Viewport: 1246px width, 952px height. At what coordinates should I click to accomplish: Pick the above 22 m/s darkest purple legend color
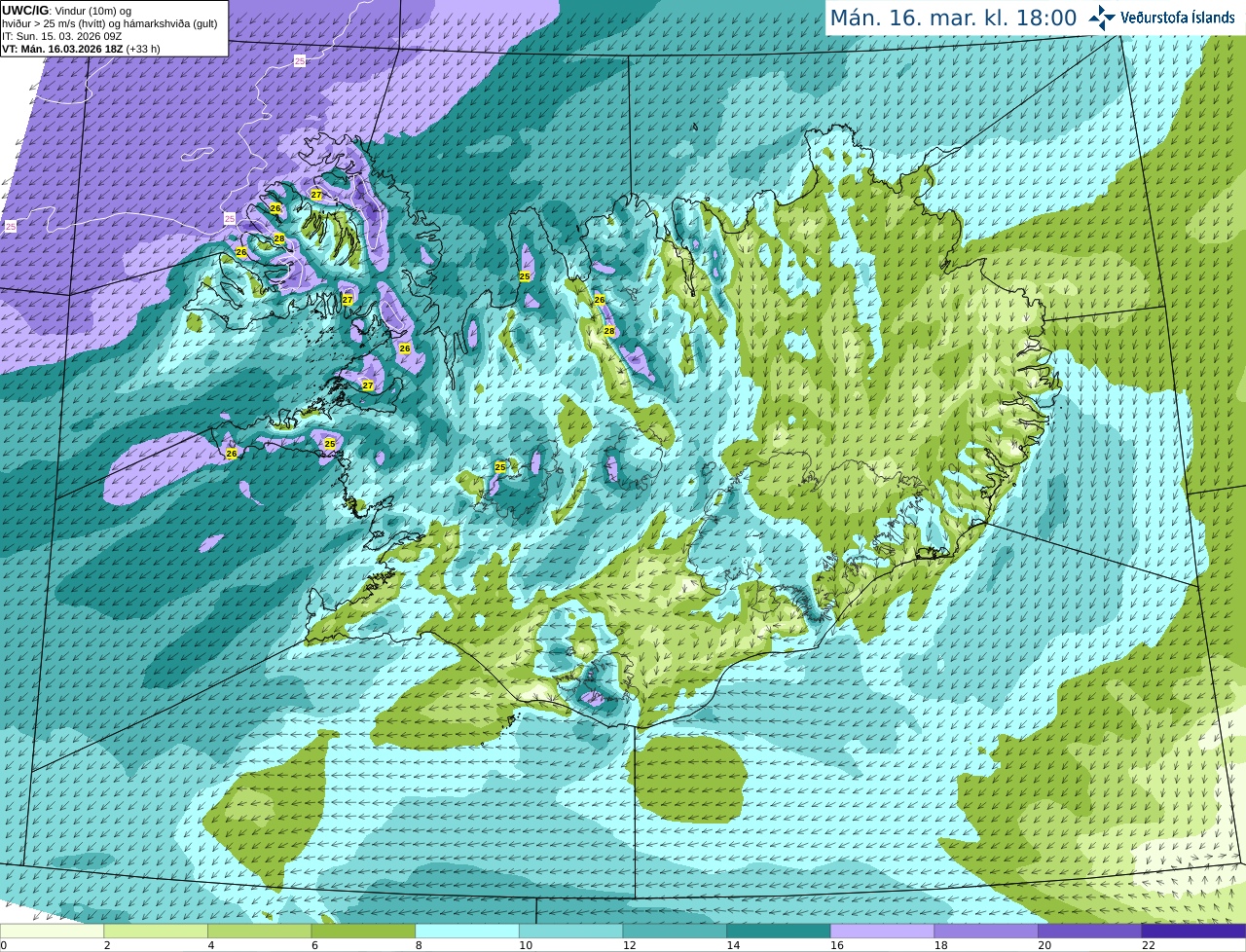1193,931
